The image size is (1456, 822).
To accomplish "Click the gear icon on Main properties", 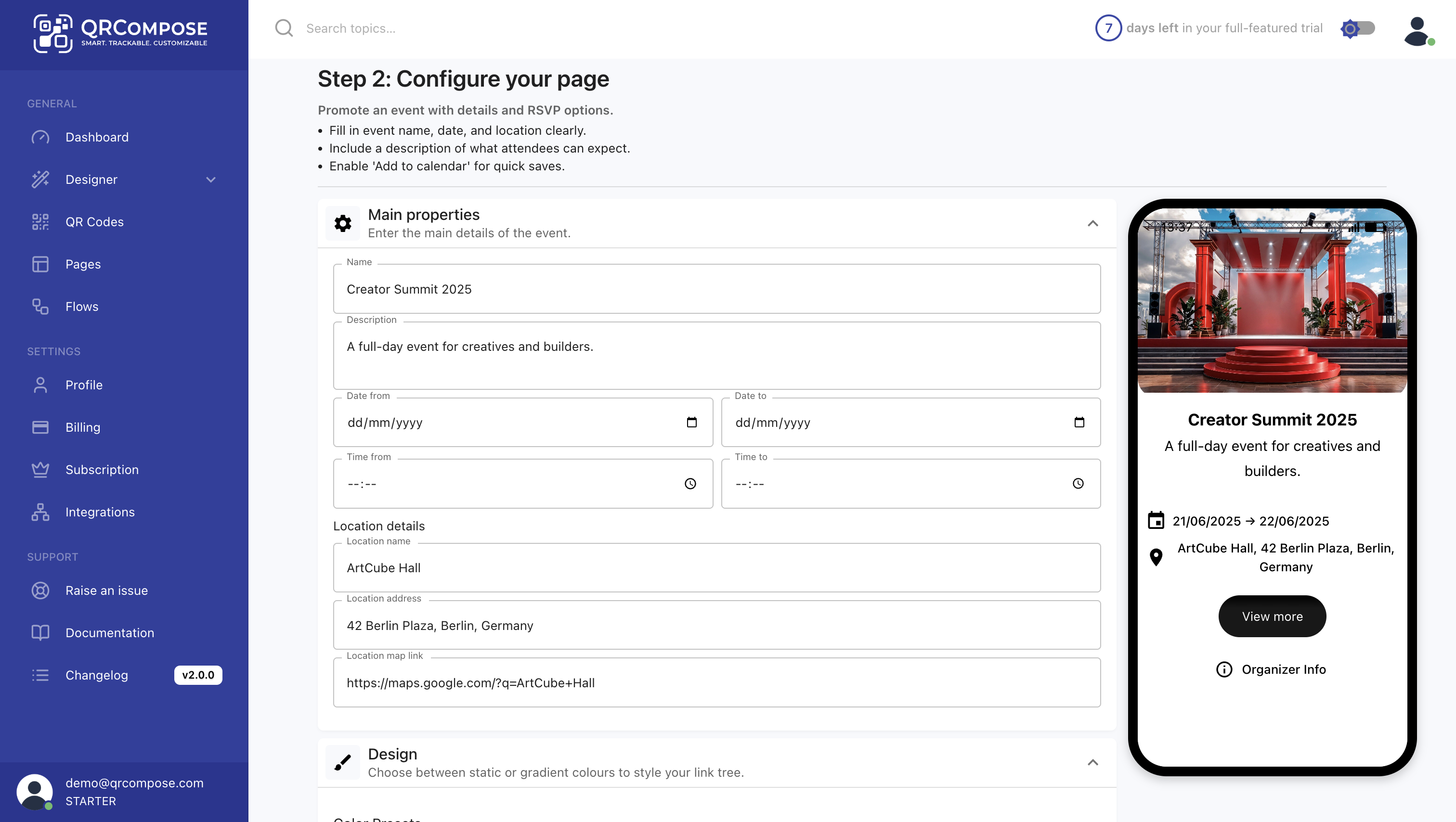I will [x=343, y=223].
